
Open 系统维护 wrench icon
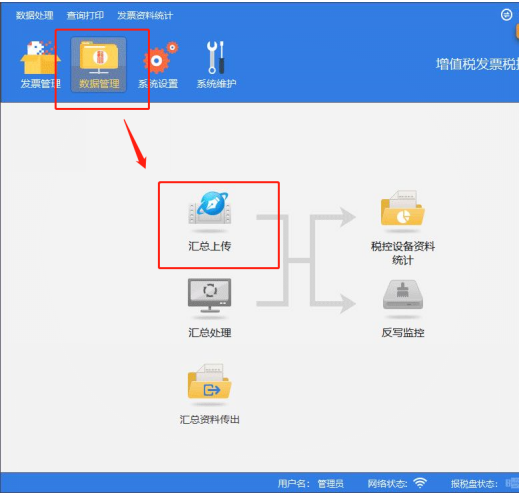click(x=216, y=57)
